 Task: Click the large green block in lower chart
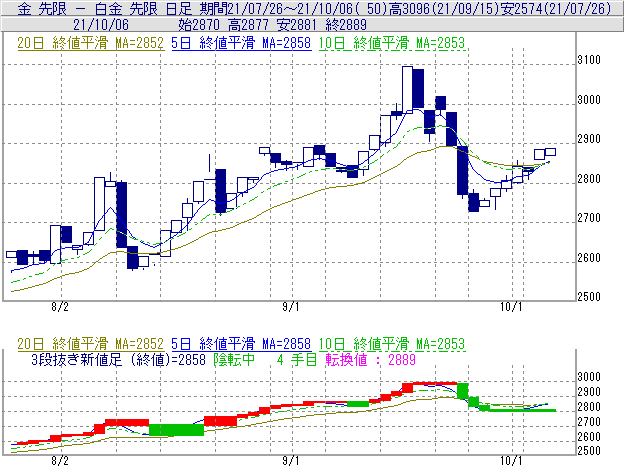(x=176, y=429)
